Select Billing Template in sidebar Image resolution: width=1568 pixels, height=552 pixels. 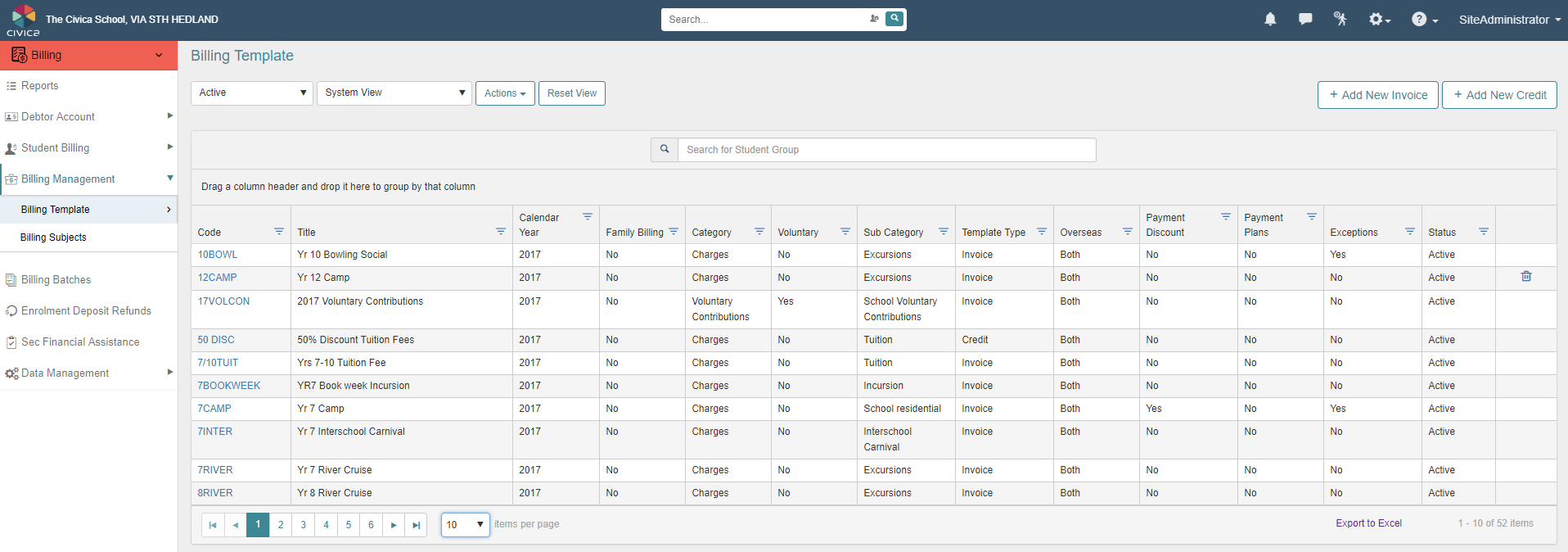pyautogui.click(x=88, y=210)
